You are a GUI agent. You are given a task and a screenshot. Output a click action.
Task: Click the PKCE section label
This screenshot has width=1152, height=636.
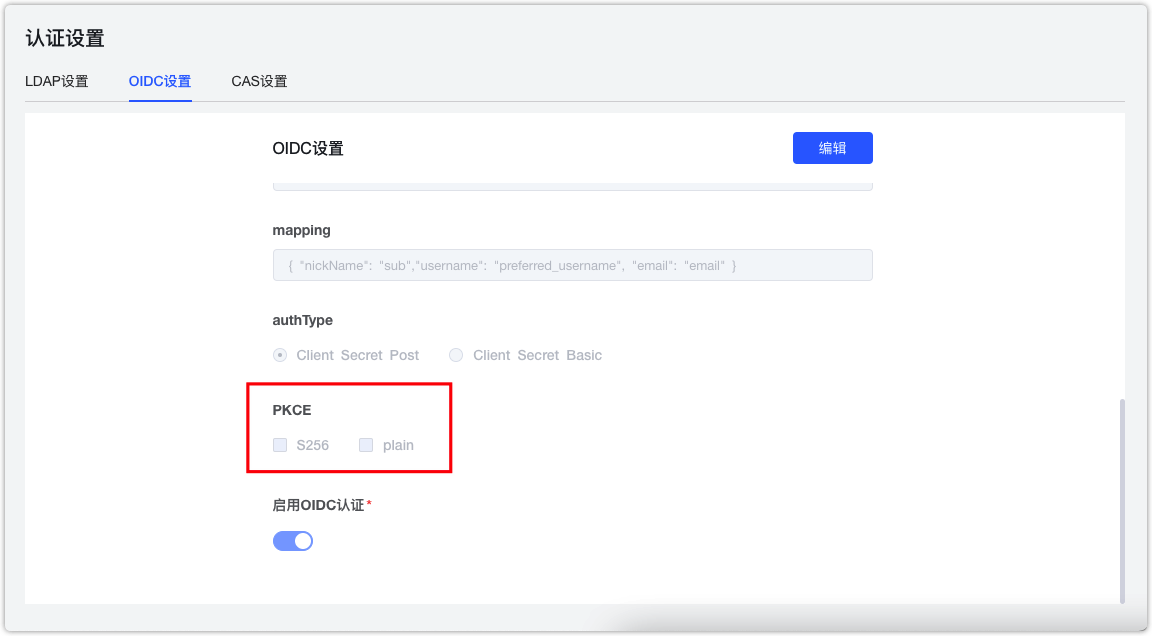click(293, 409)
